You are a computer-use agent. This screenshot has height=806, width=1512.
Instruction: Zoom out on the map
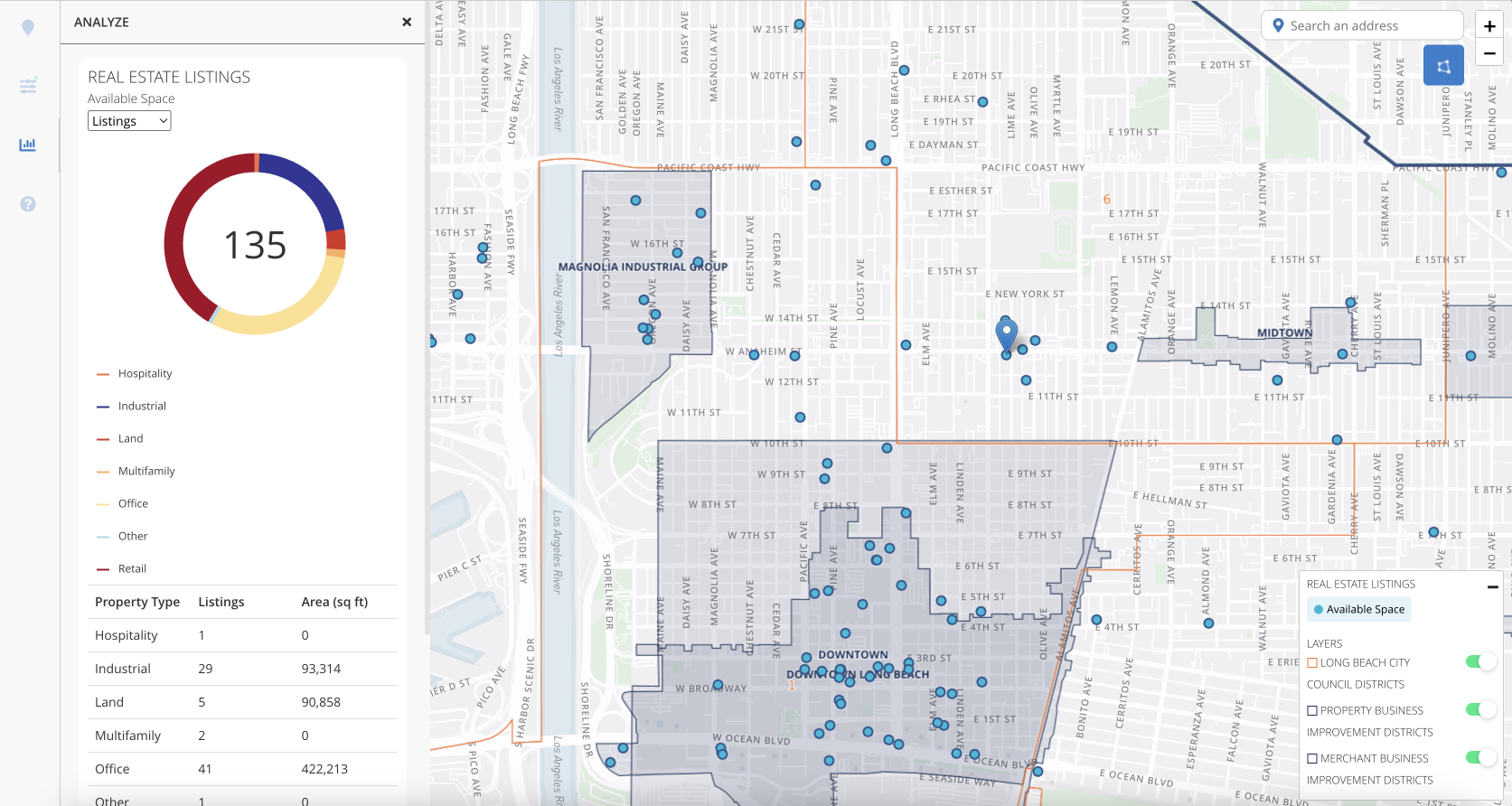point(1489,53)
